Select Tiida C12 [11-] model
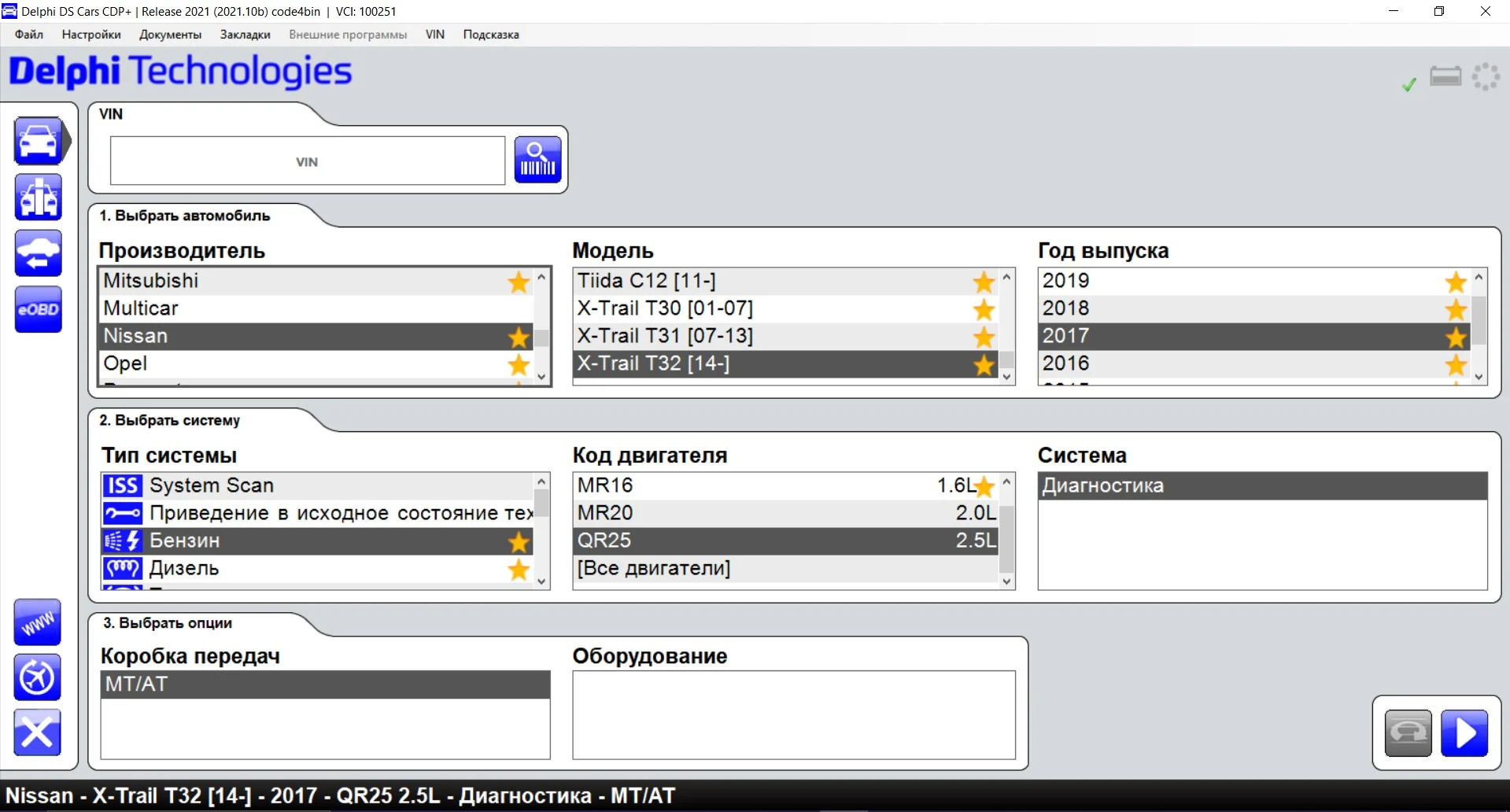 (x=786, y=281)
